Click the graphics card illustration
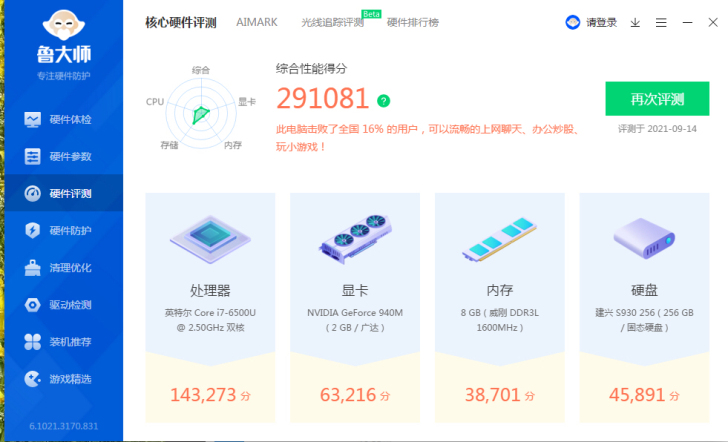Screen dimensions: 728x442 click(355, 239)
